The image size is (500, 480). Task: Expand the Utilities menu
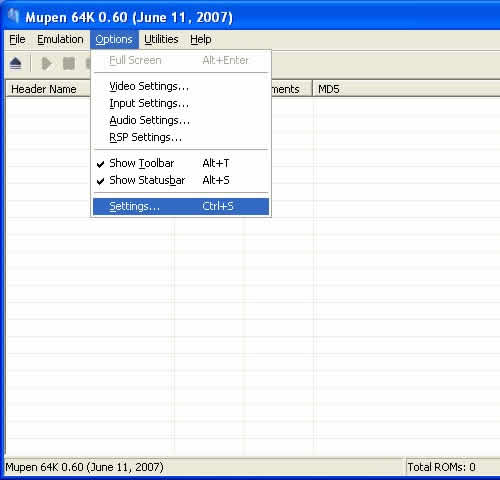[x=161, y=39]
